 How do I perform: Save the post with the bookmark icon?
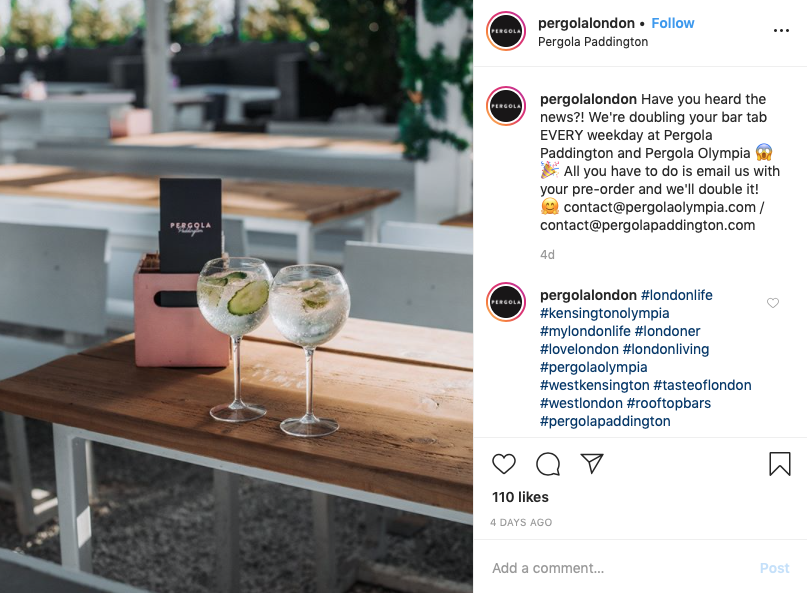pos(780,464)
